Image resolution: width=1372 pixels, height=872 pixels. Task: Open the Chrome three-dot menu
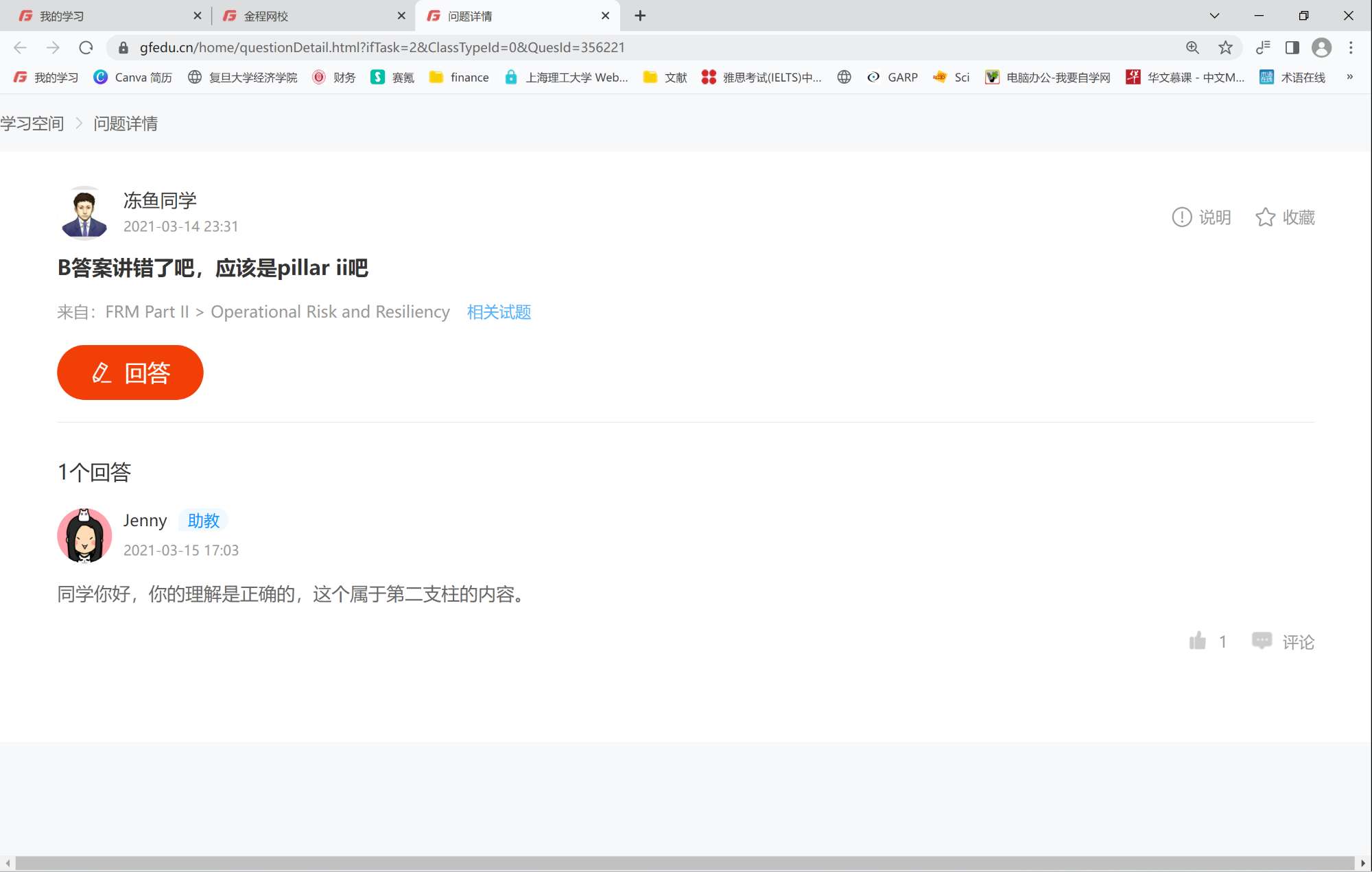(x=1351, y=47)
